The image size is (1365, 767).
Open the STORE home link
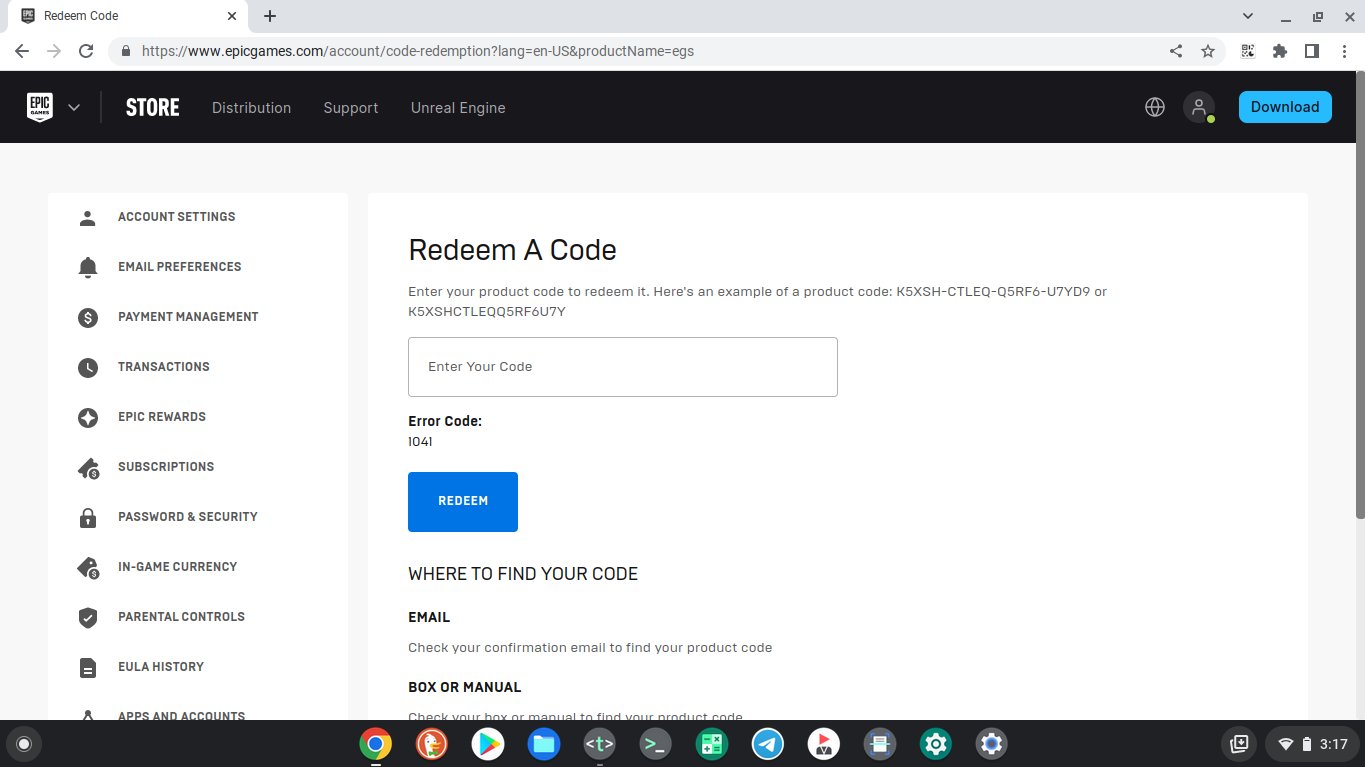153,108
